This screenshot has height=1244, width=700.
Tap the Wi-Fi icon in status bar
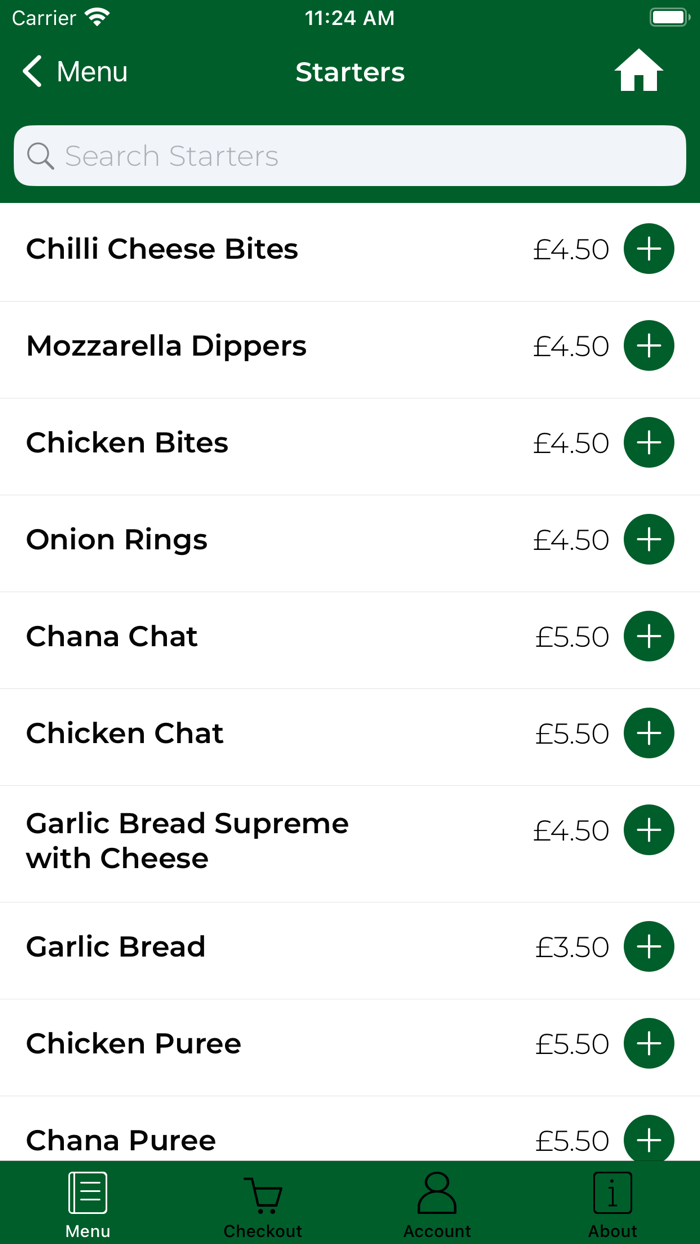click(x=96, y=16)
